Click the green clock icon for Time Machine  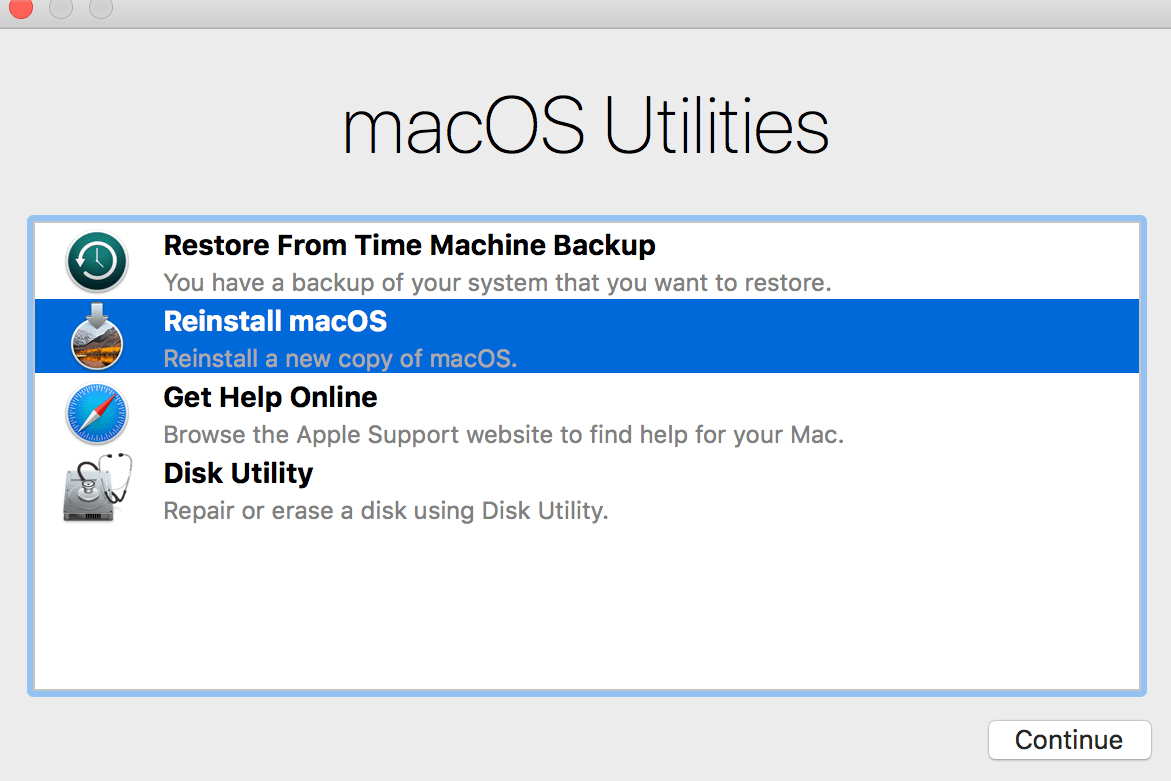point(96,261)
